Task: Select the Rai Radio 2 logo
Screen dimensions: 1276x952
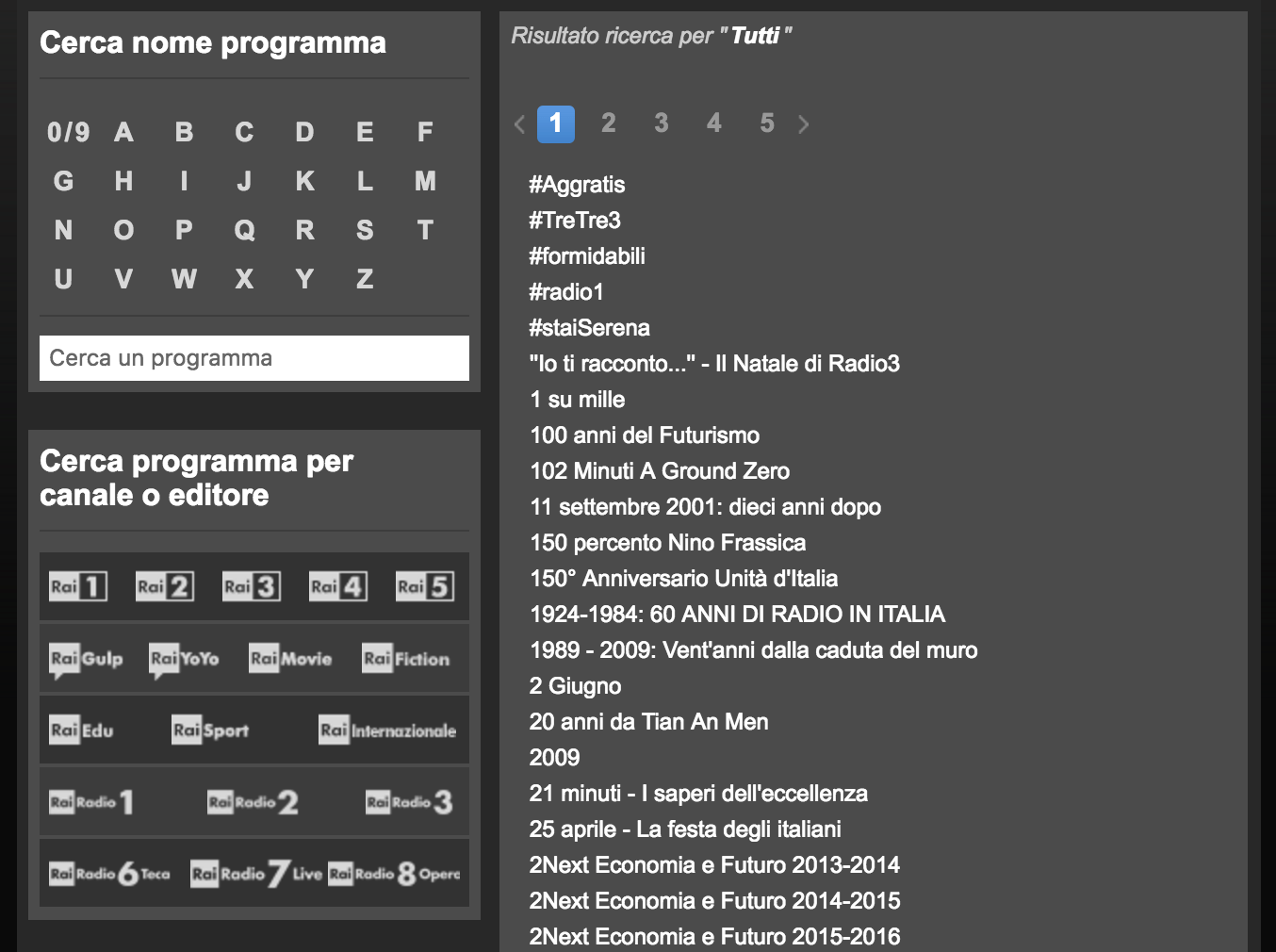Action: 253,802
